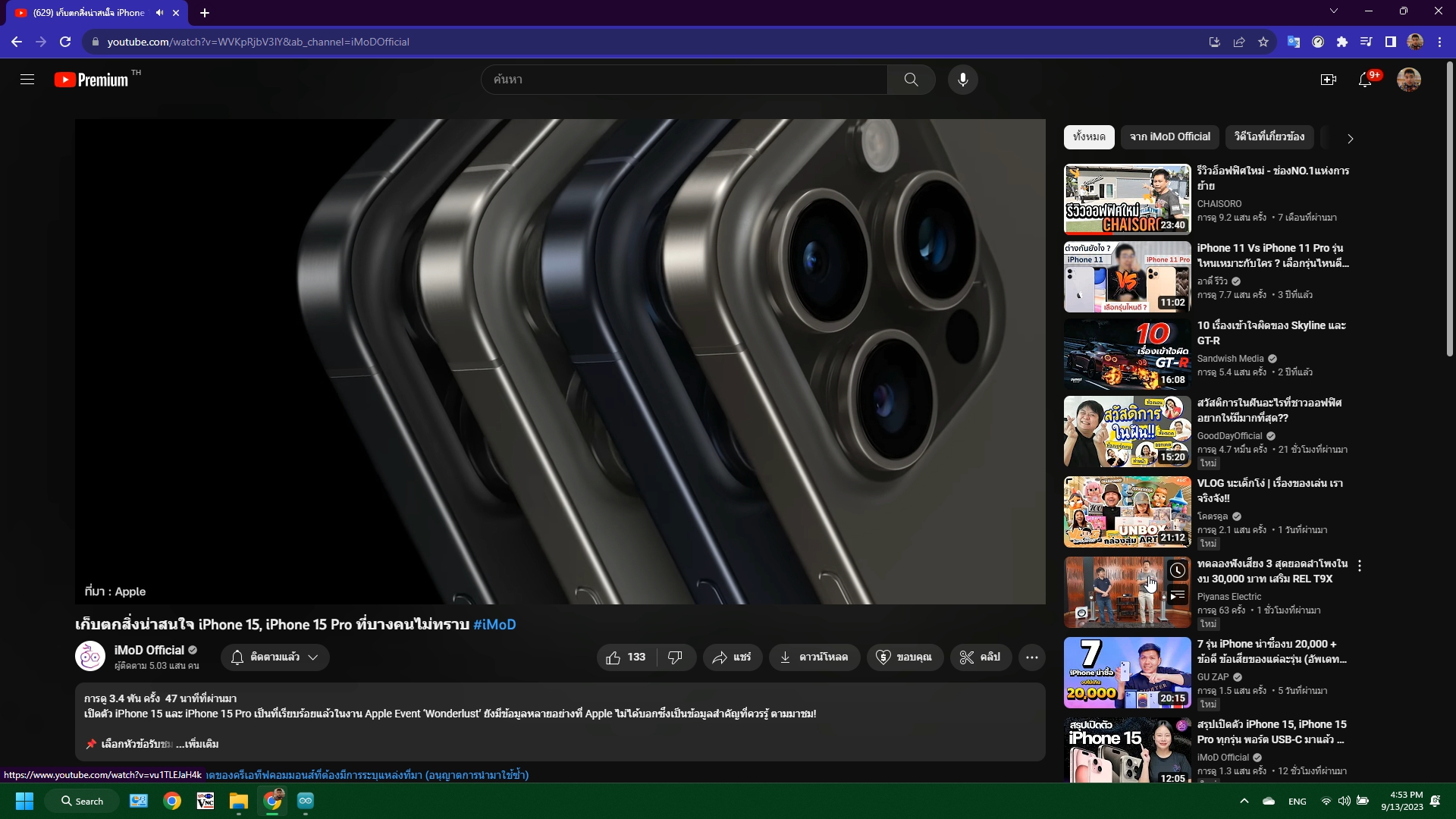Select the ทั้งหมด filter chip
This screenshot has height=819, width=1456.
click(x=1089, y=136)
